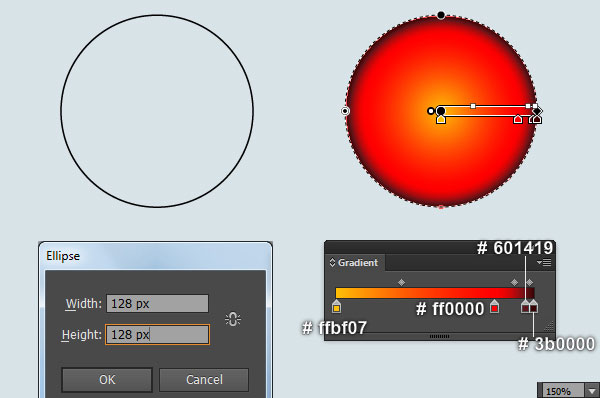Viewport: 600px width, 398px height.
Task: Click the Height input field
Action: (157, 334)
